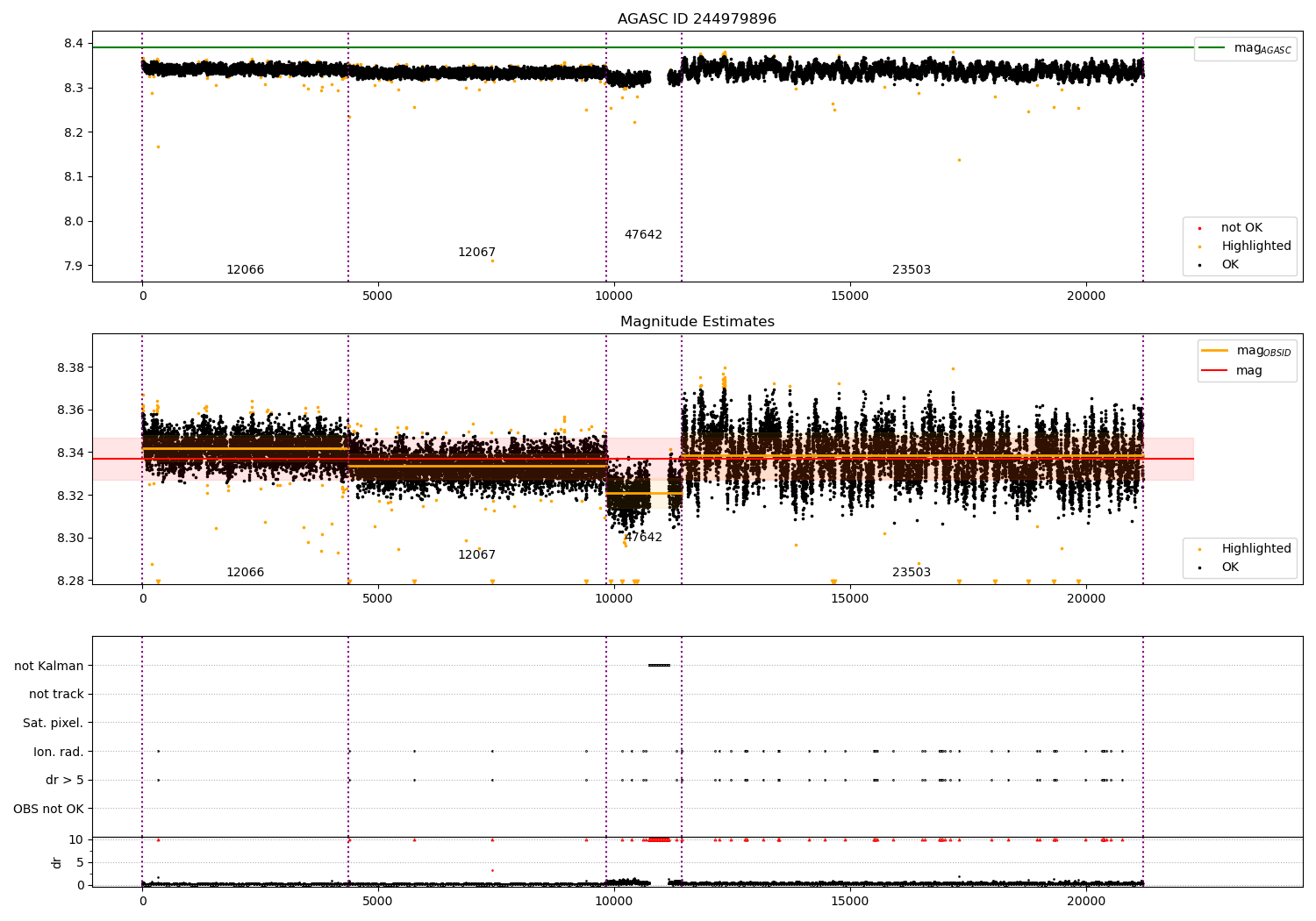
Task: Click the 'not track' axis label
Action: [x=56, y=695]
